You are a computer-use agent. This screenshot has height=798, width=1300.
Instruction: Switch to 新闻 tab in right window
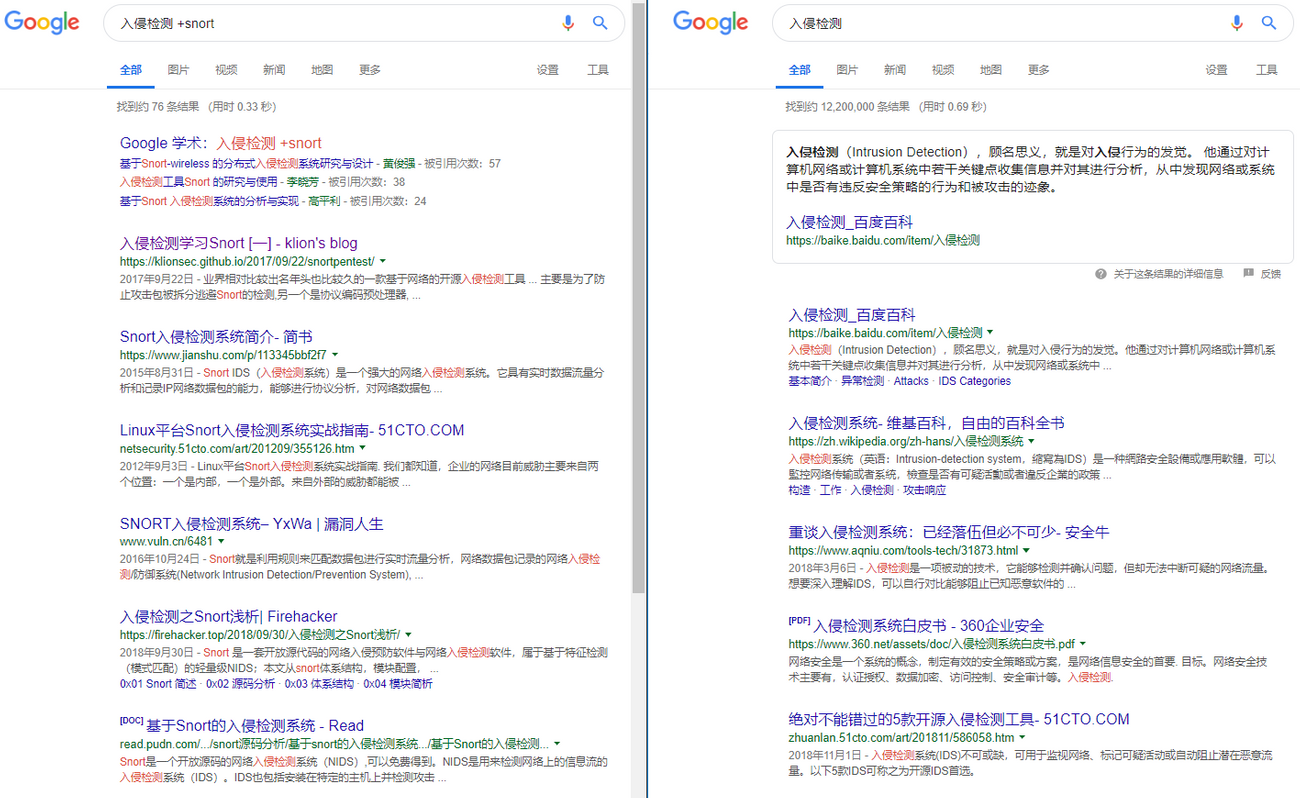[x=895, y=70]
